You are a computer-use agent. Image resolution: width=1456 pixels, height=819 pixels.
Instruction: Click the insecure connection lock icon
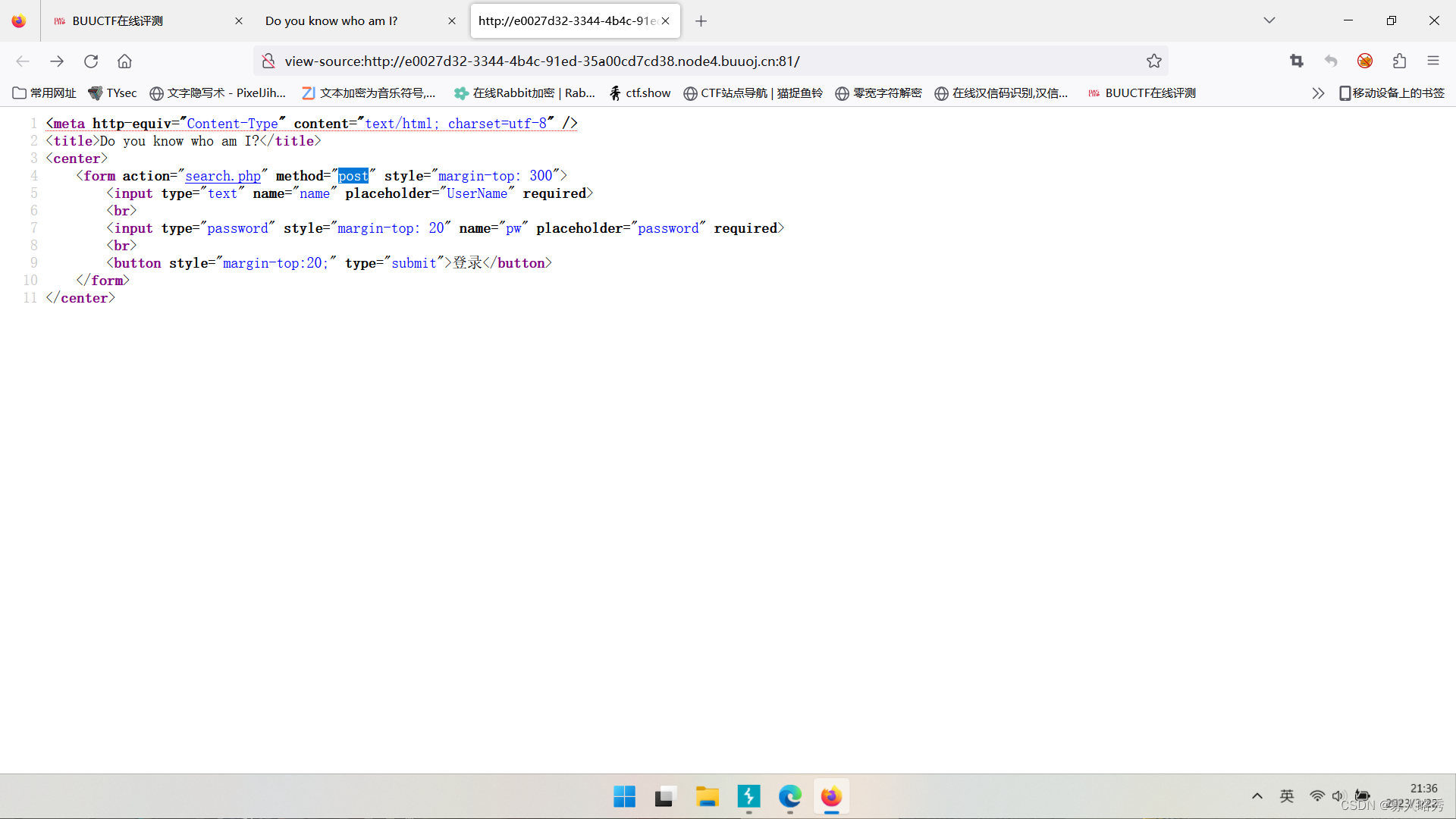pos(268,61)
